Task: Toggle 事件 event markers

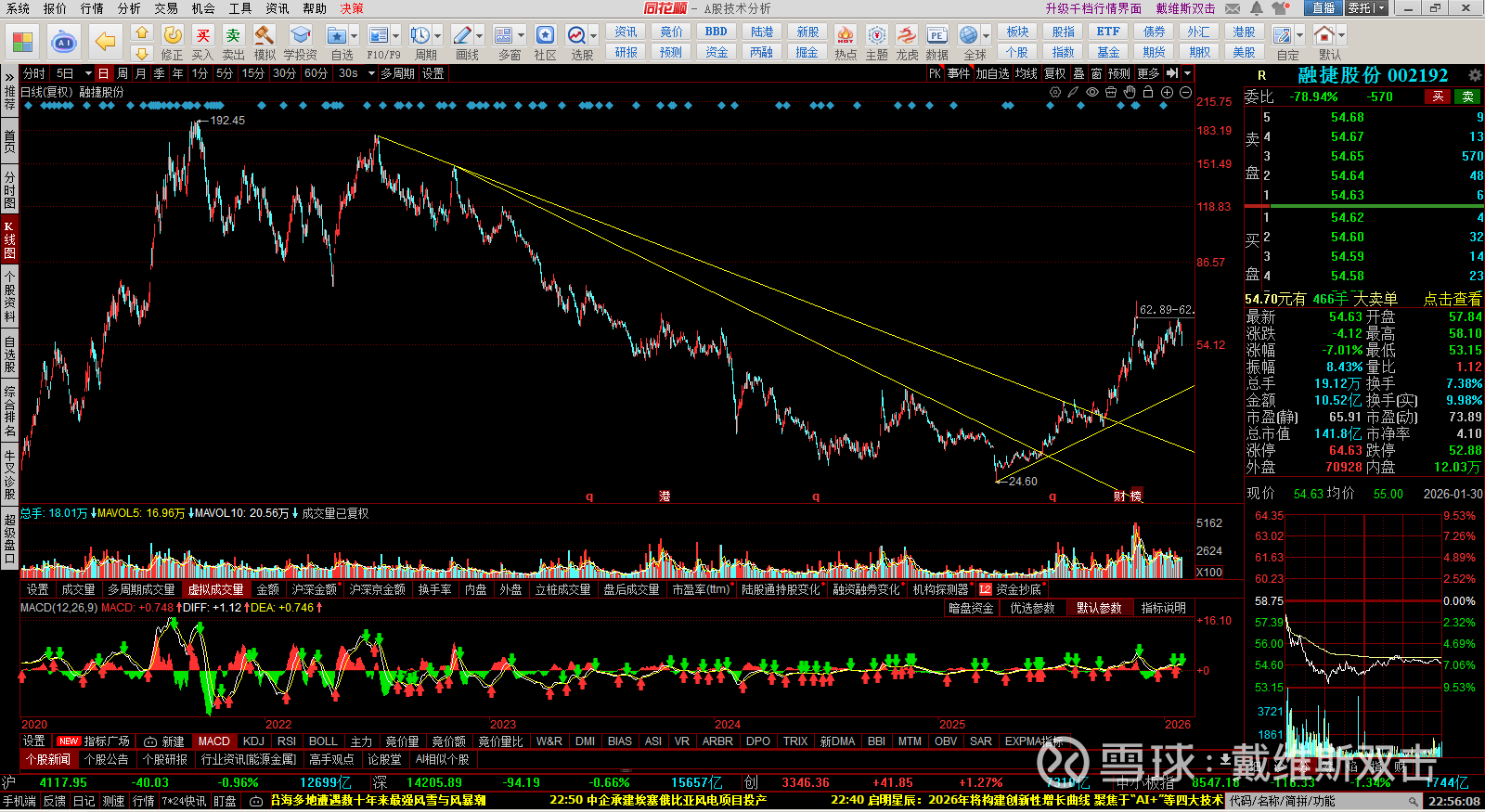Action: click(959, 73)
